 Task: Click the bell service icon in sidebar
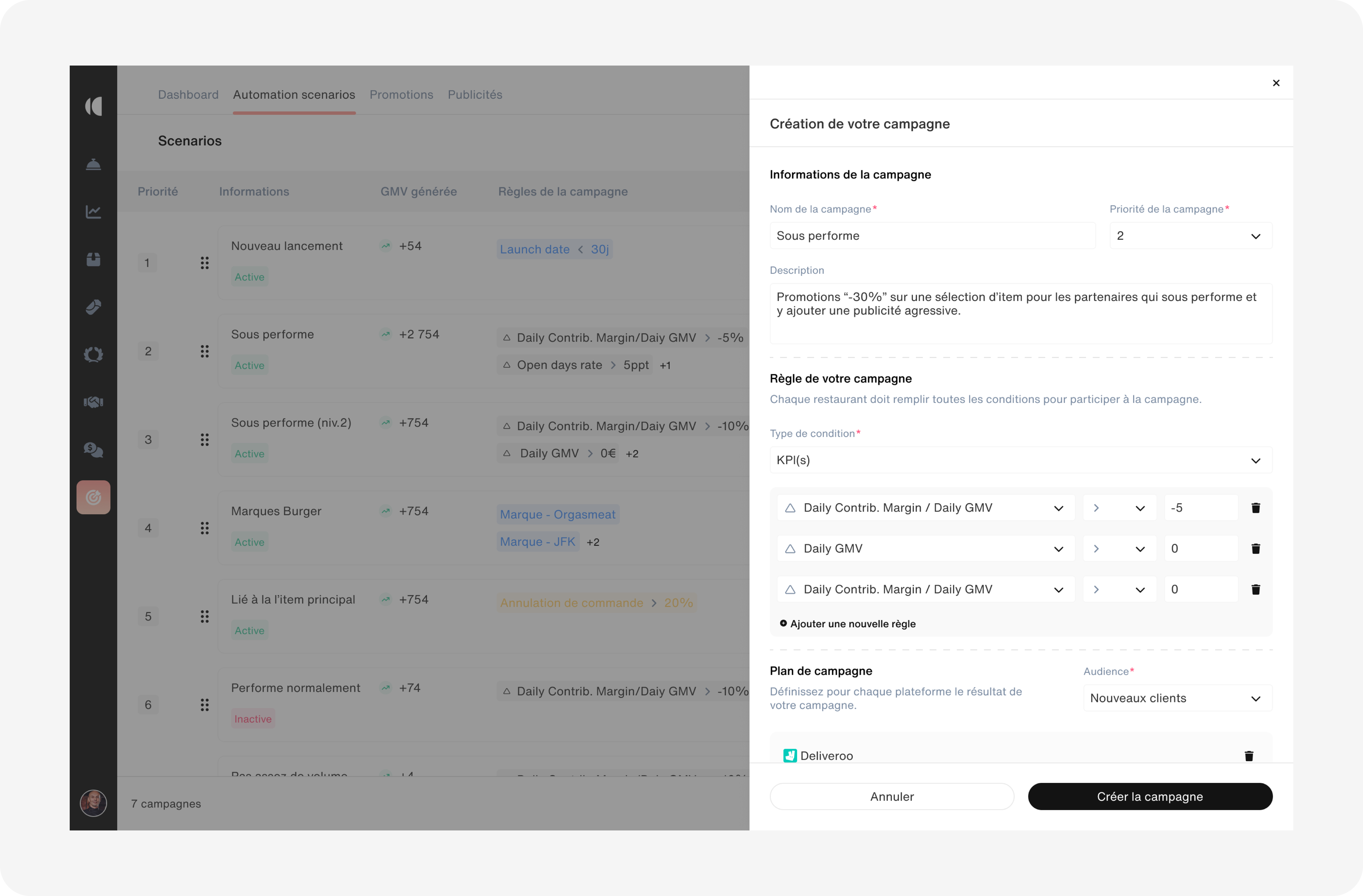point(93,165)
